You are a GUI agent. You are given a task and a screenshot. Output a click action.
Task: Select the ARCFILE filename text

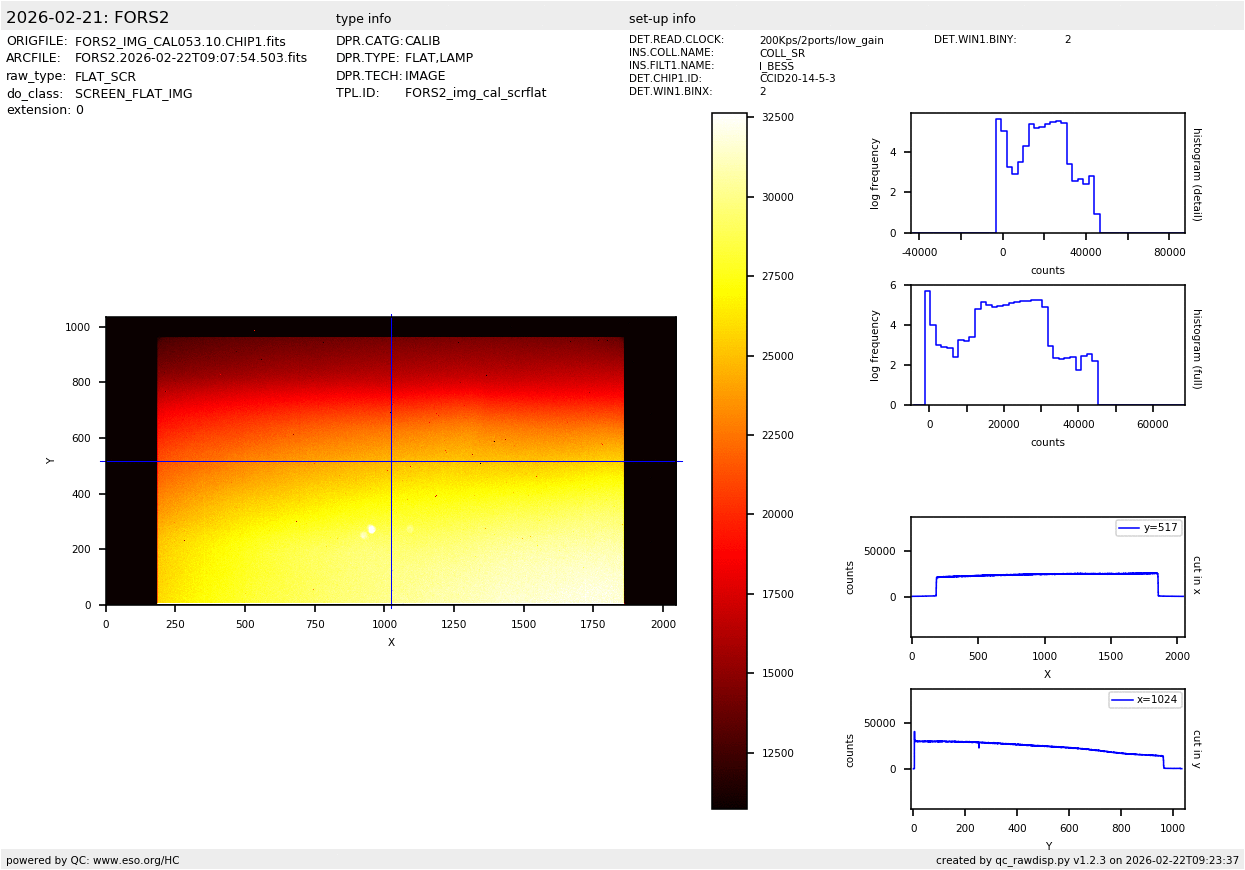(x=191, y=59)
